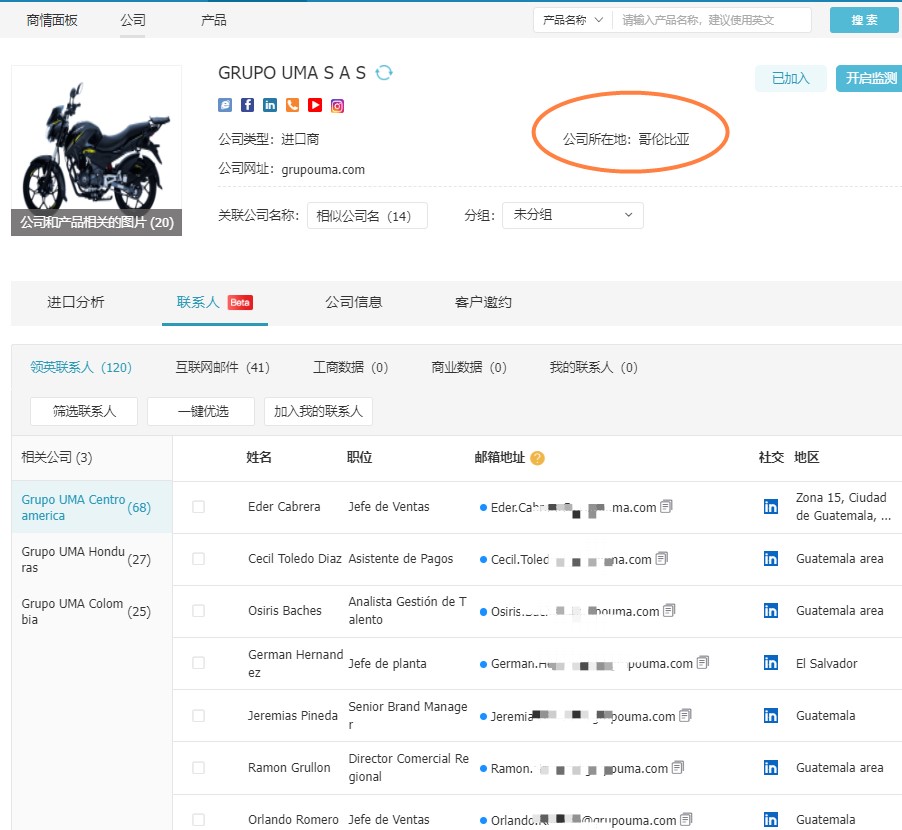Image resolution: width=902 pixels, height=830 pixels.
Task: Open the 相似公司名 (14) selector
Action: click(x=367, y=216)
